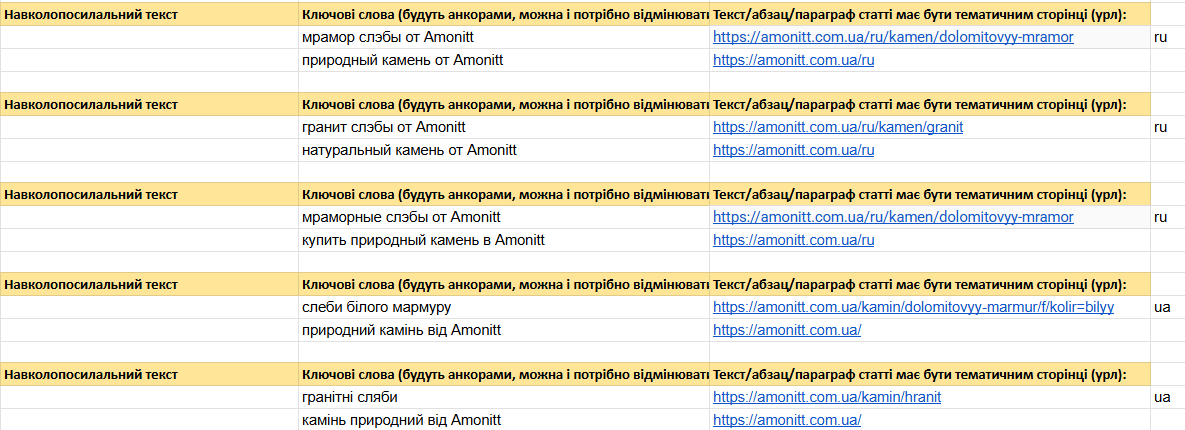Open the dolomitovyy-marmur kolir=bilyy link
This screenshot has height=430, width=1185.
(914, 308)
